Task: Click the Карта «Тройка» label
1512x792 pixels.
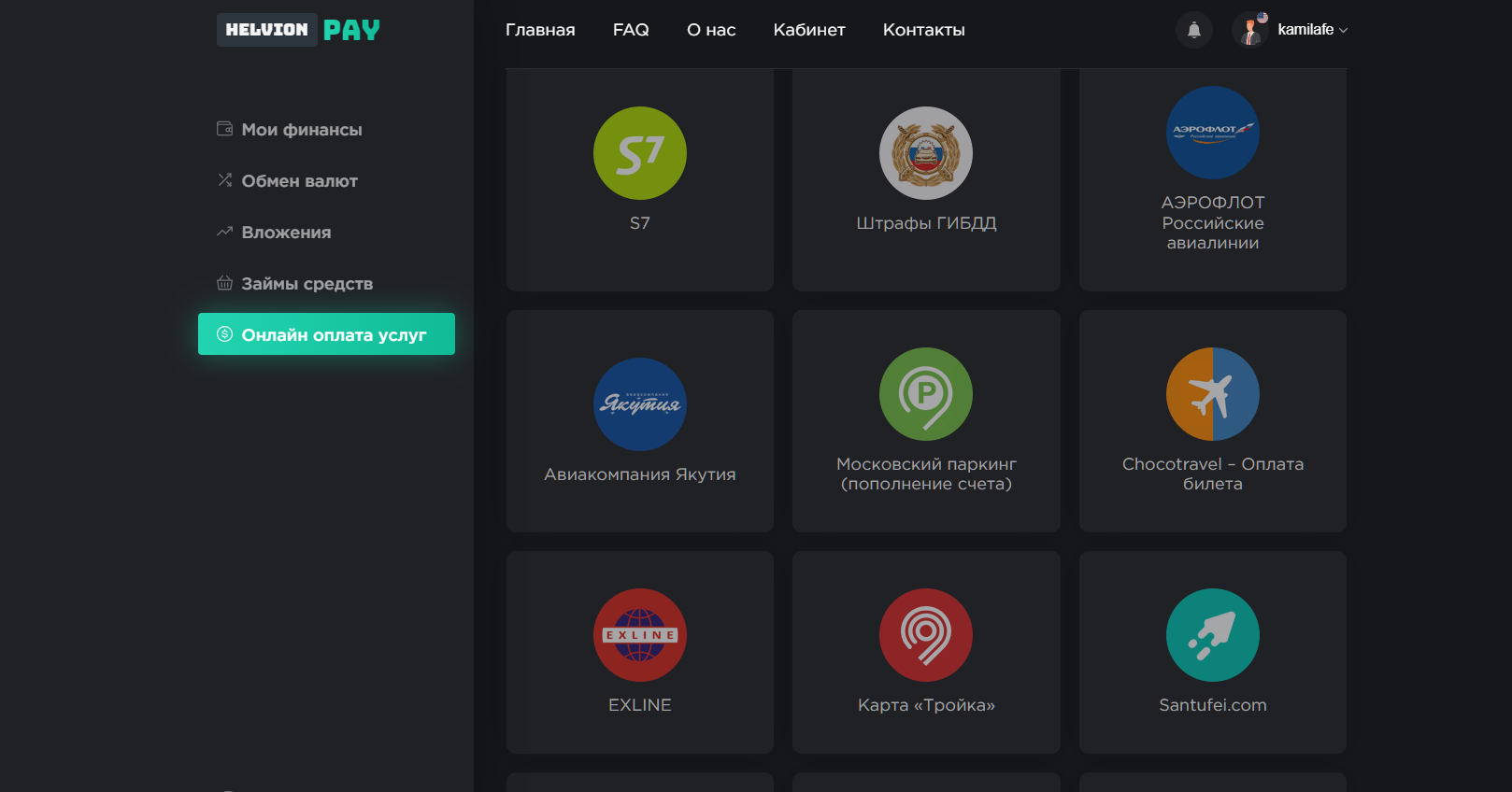Action: (x=926, y=705)
